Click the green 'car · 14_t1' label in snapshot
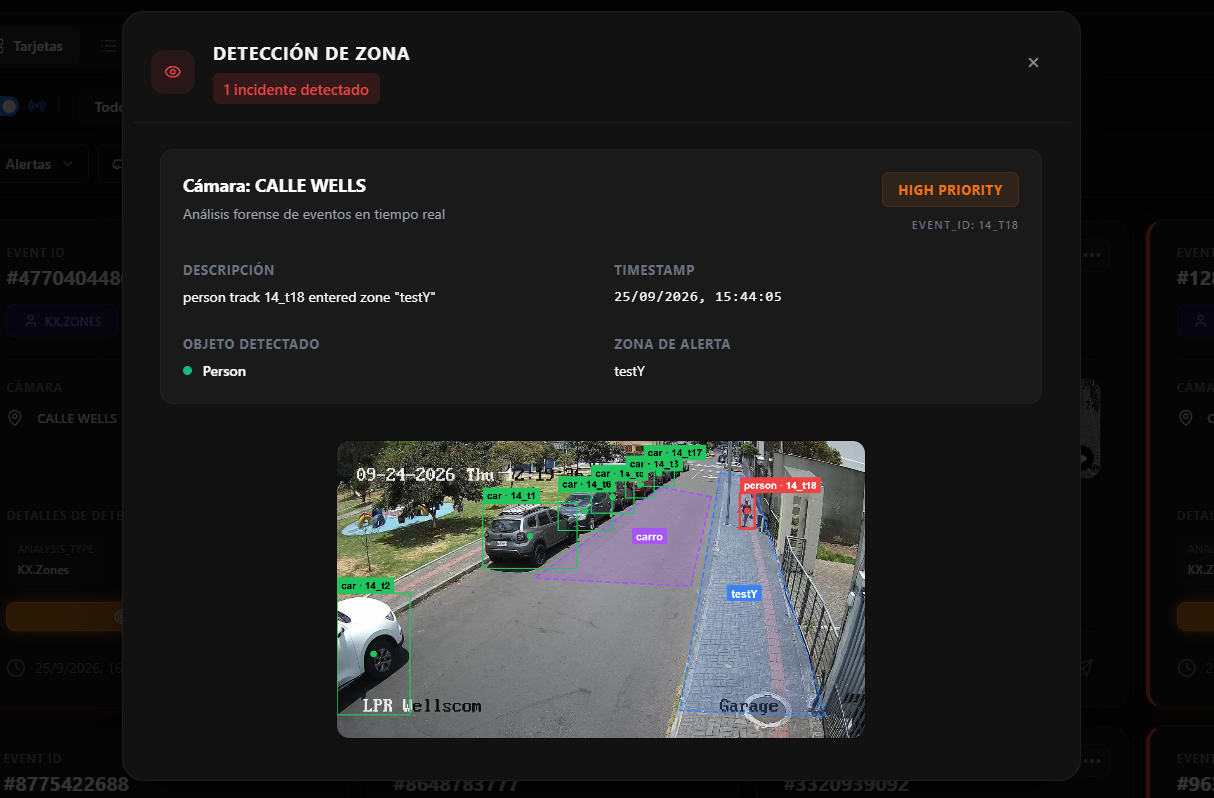The image size is (1214, 798). point(512,496)
